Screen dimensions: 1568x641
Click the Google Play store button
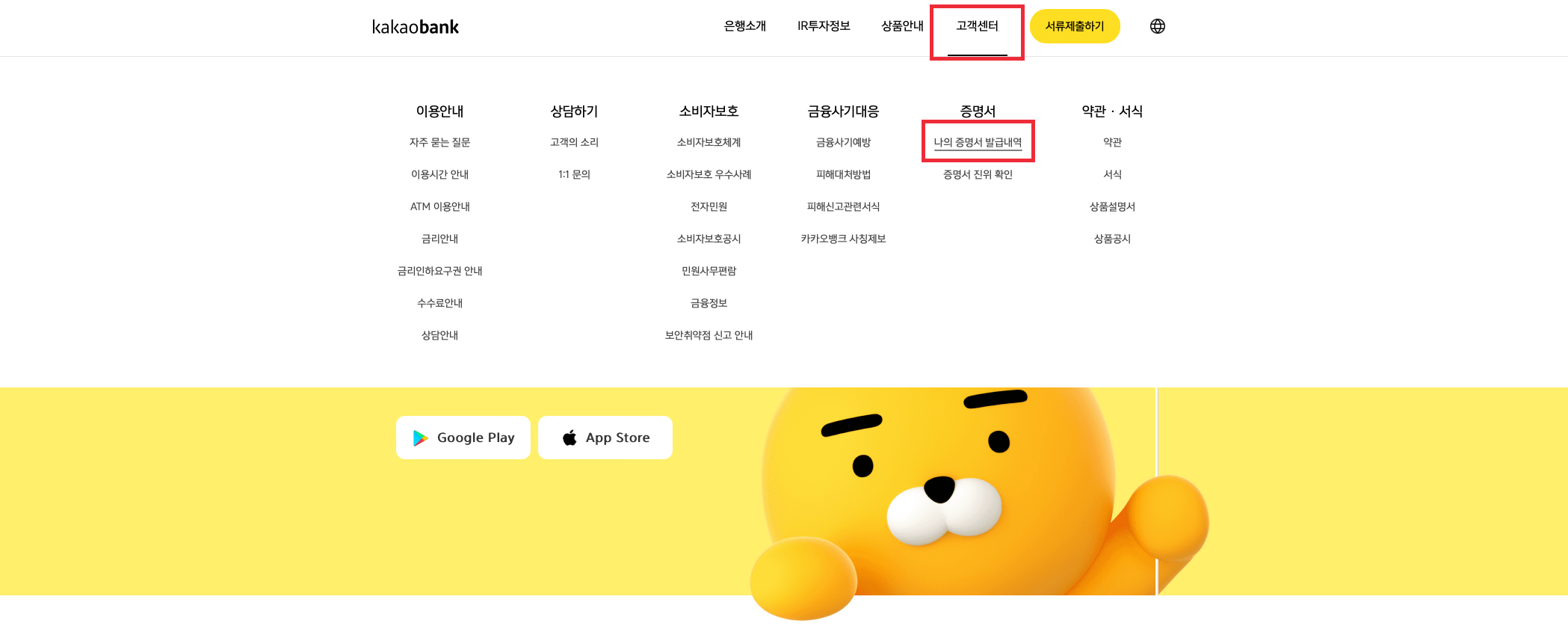coord(463,438)
